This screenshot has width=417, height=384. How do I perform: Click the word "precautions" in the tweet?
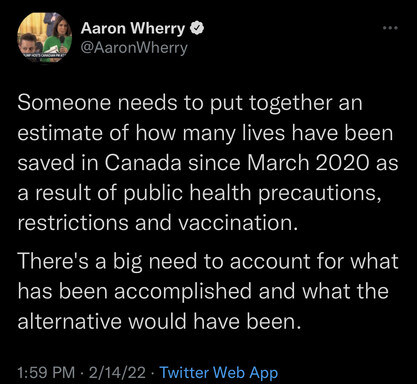319,193
